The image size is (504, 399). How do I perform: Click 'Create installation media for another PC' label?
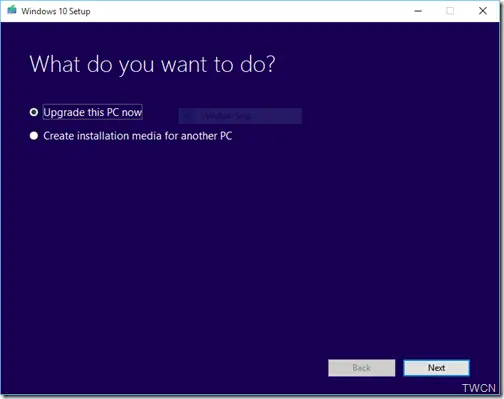pyautogui.click(x=138, y=136)
